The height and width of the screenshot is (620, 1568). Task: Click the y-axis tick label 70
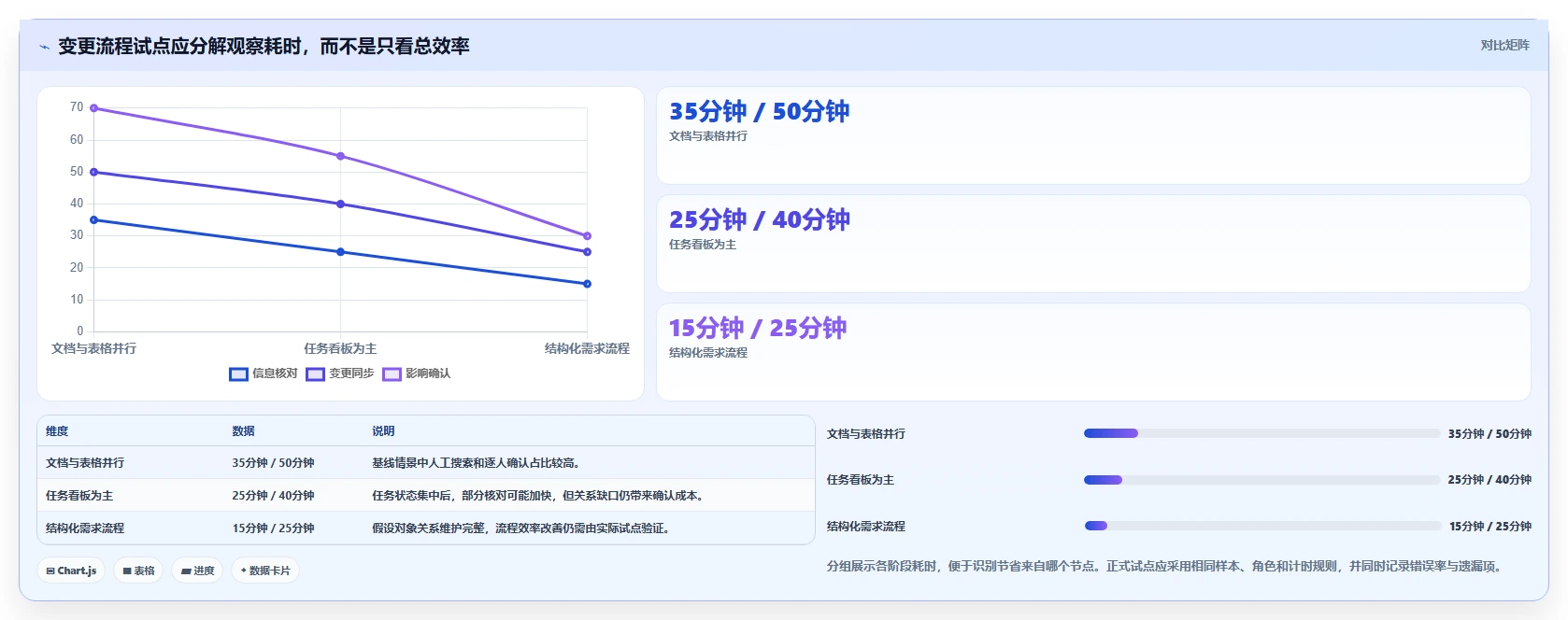pyautogui.click(x=77, y=107)
